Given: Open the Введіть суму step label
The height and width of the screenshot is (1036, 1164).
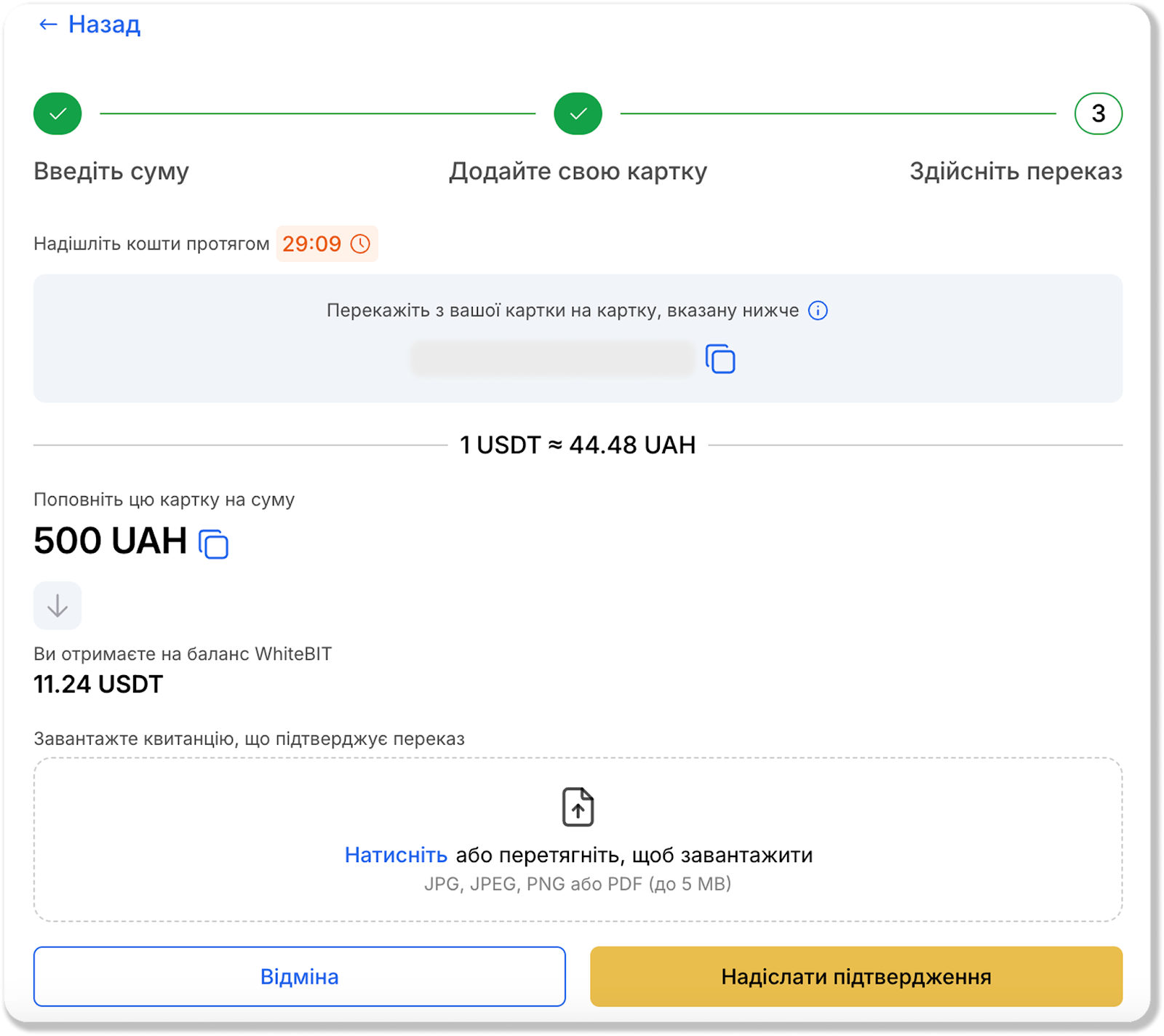Looking at the screenshot, I should (111, 172).
